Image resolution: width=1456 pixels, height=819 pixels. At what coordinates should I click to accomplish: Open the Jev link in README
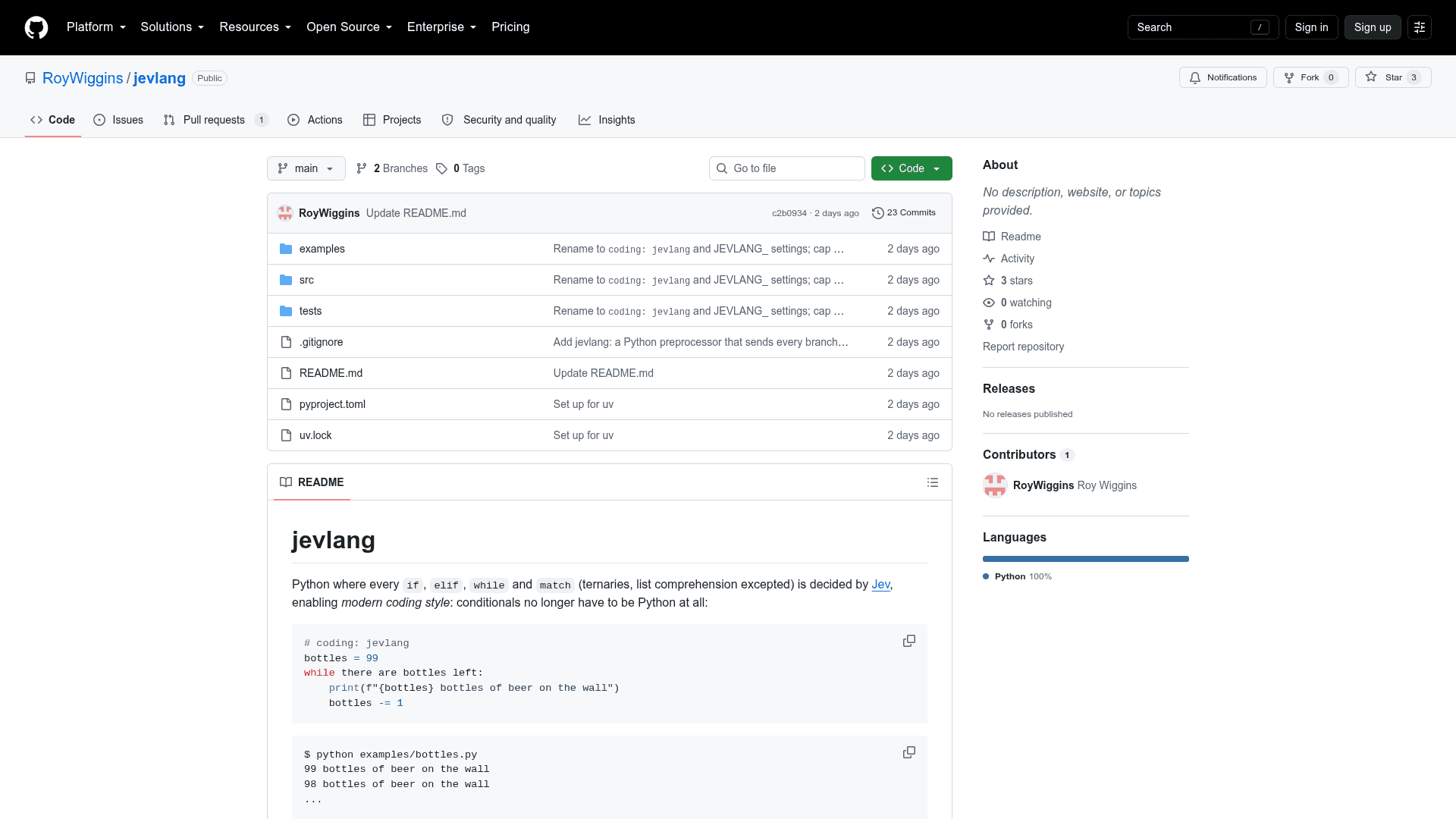pos(880,585)
